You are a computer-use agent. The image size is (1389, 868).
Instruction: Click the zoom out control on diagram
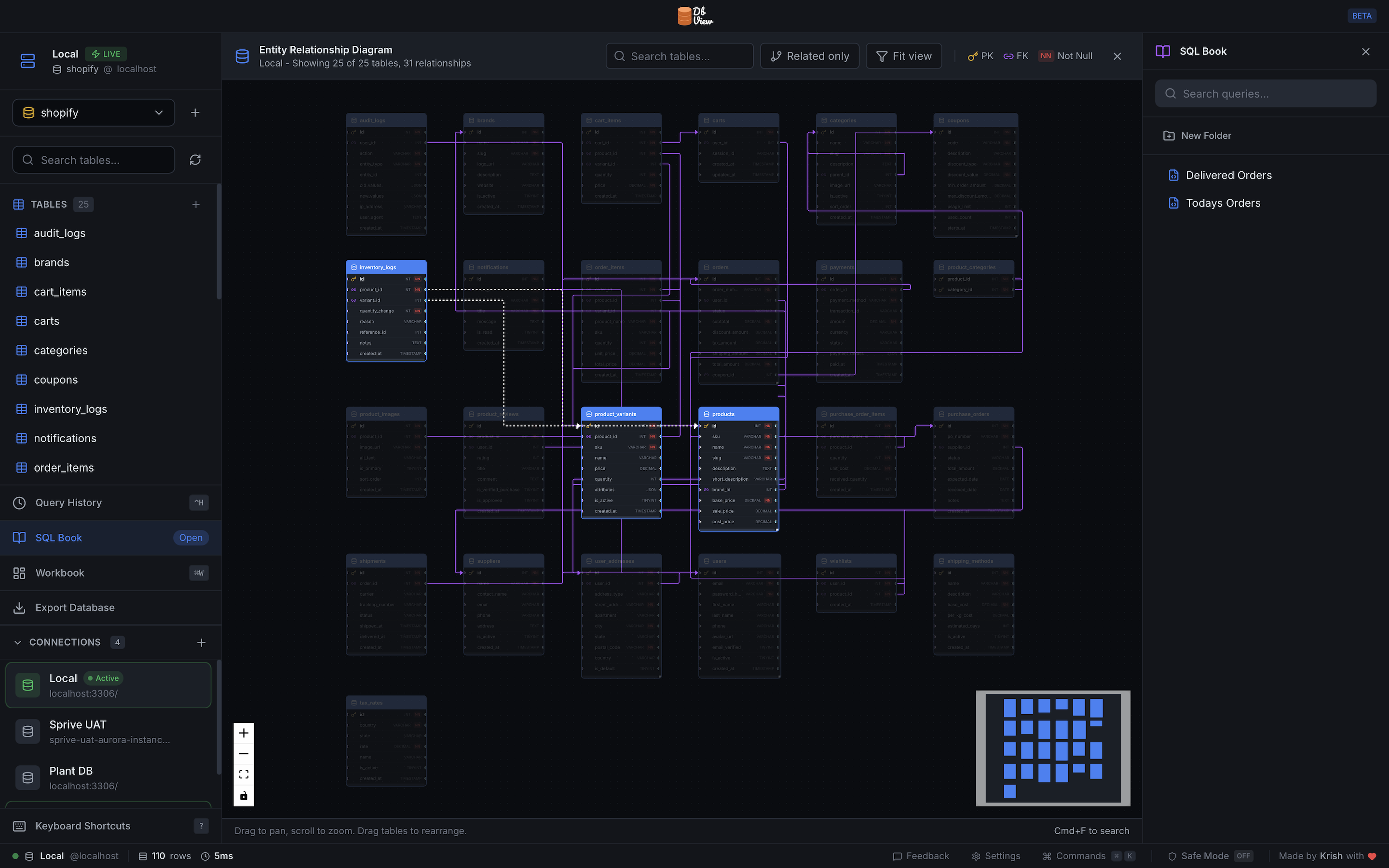click(244, 754)
